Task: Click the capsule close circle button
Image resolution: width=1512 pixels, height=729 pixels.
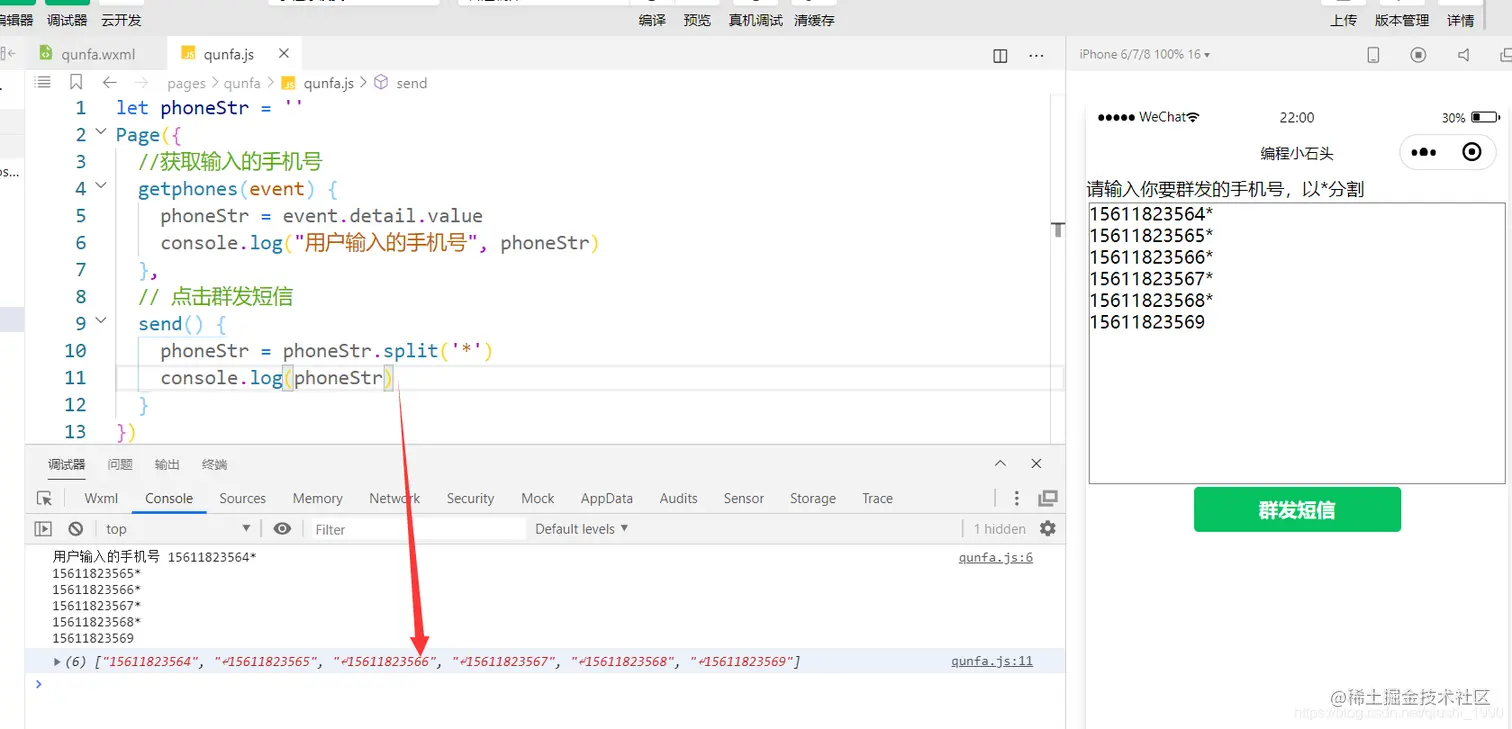Action: 1472,152
